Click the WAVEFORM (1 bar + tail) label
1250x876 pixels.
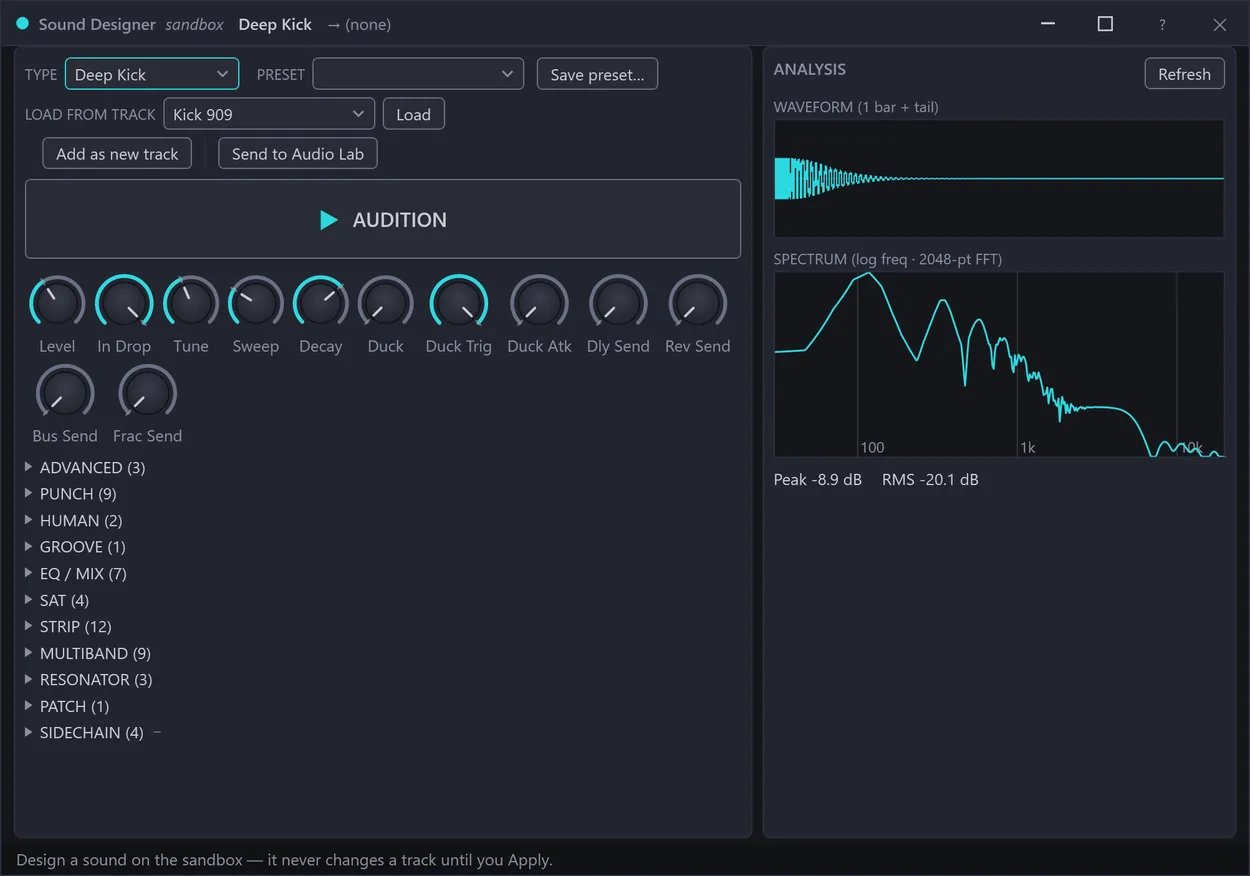coord(856,107)
